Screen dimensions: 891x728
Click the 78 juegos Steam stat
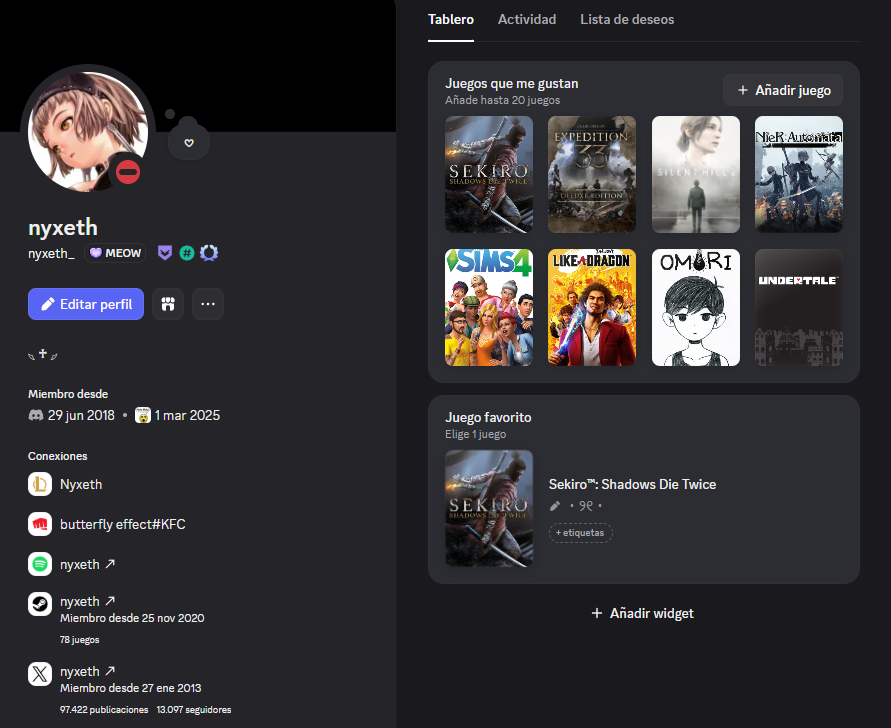[80, 640]
